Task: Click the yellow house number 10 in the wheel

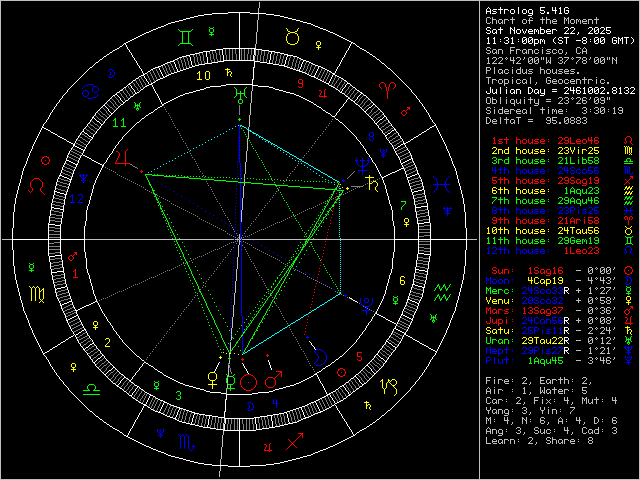Action: [203, 76]
